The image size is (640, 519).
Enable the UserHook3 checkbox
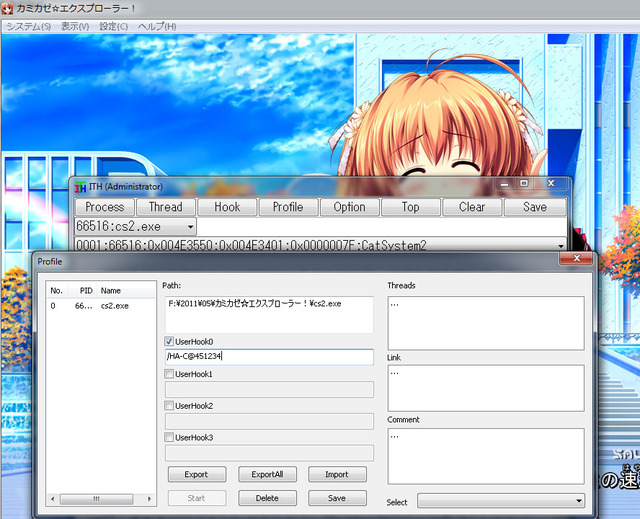click(x=169, y=437)
